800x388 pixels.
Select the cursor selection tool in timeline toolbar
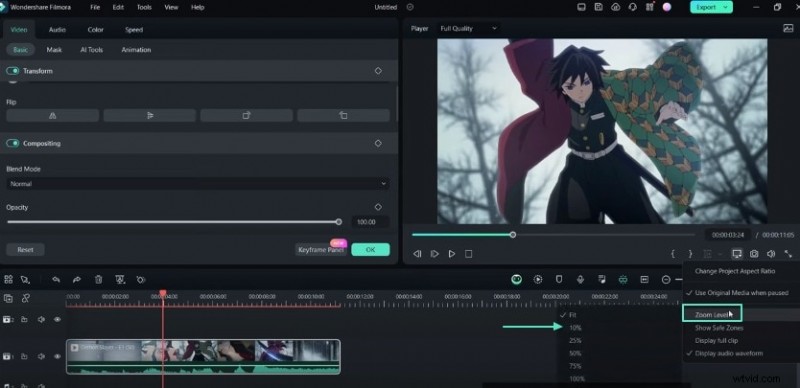[25, 279]
